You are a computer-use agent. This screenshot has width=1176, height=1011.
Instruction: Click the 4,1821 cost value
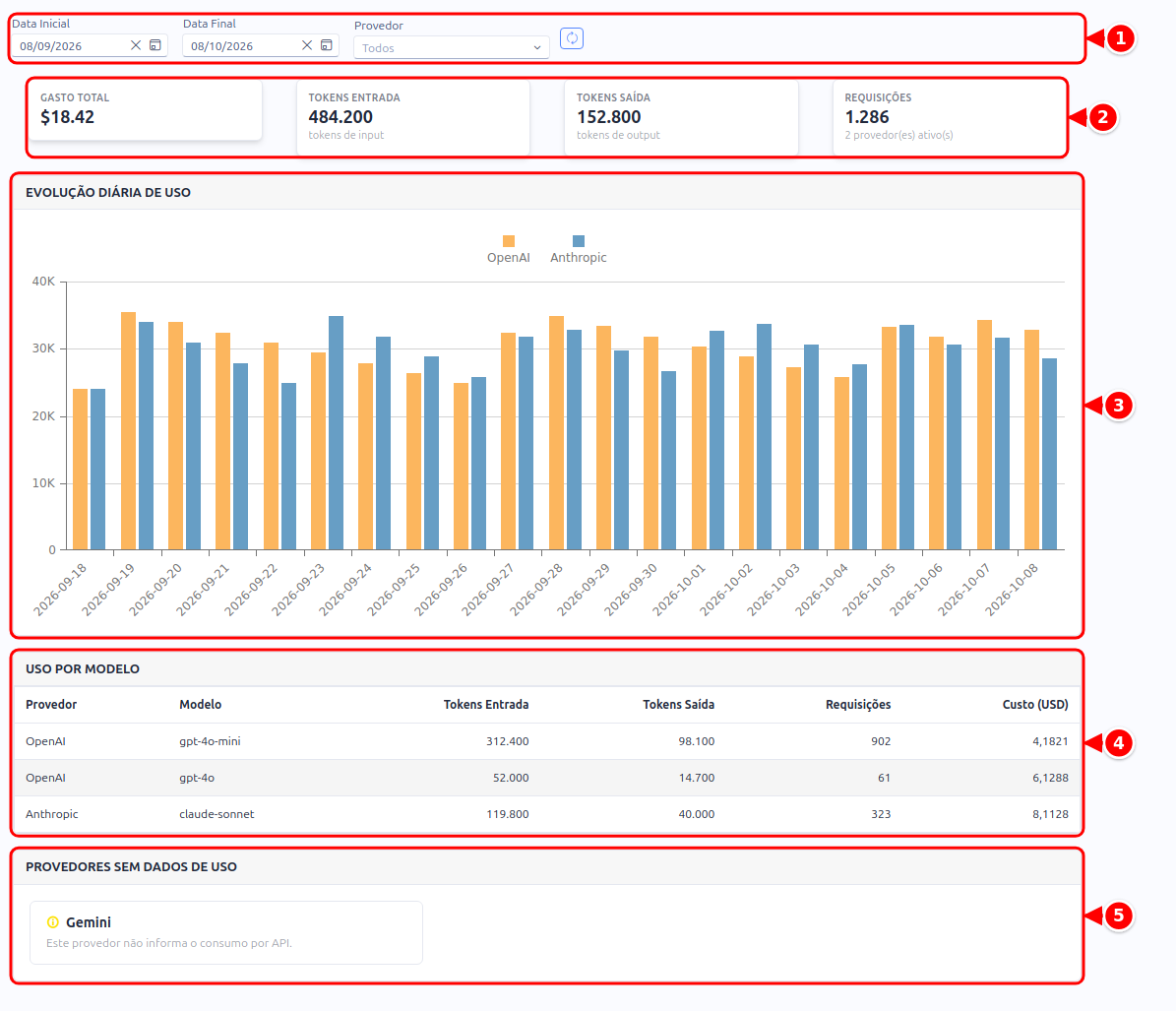(1050, 741)
